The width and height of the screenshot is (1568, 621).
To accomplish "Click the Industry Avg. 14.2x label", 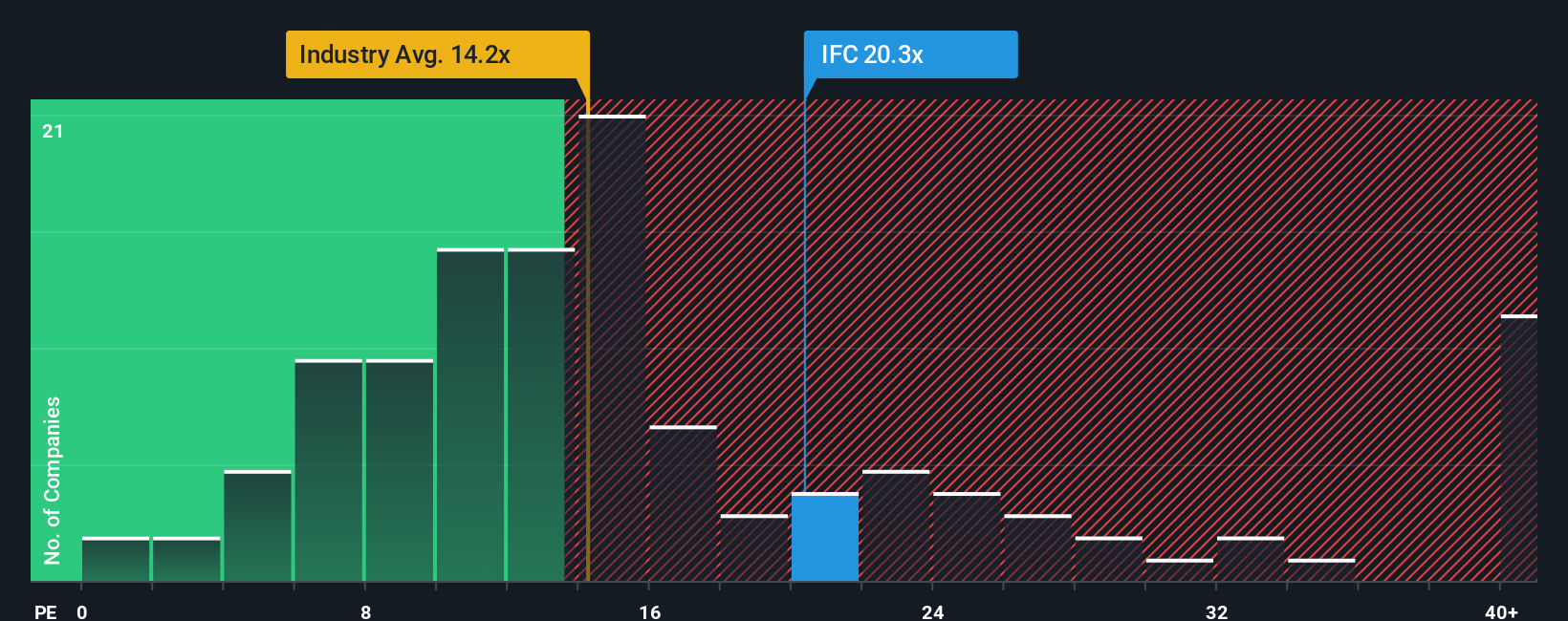I will 437,54.
